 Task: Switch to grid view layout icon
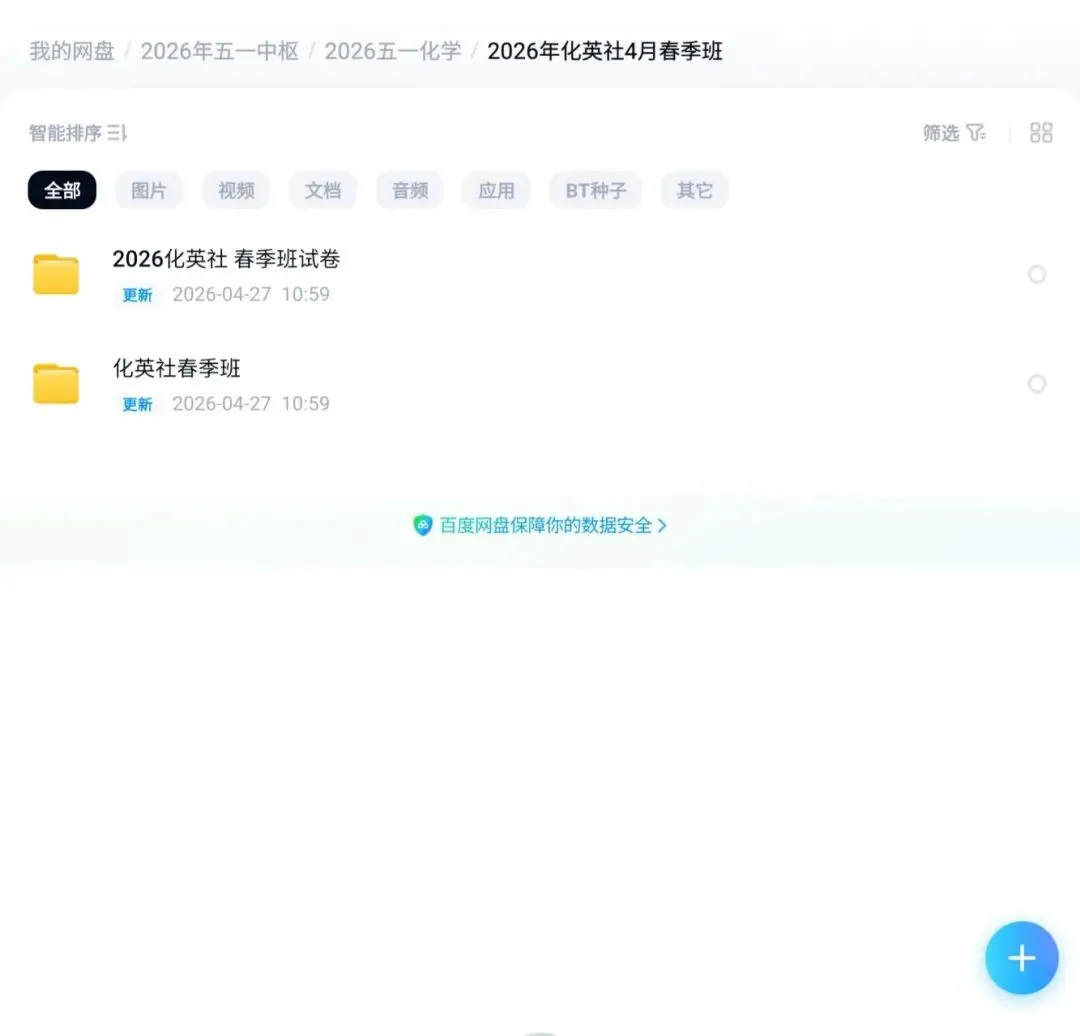(1041, 131)
